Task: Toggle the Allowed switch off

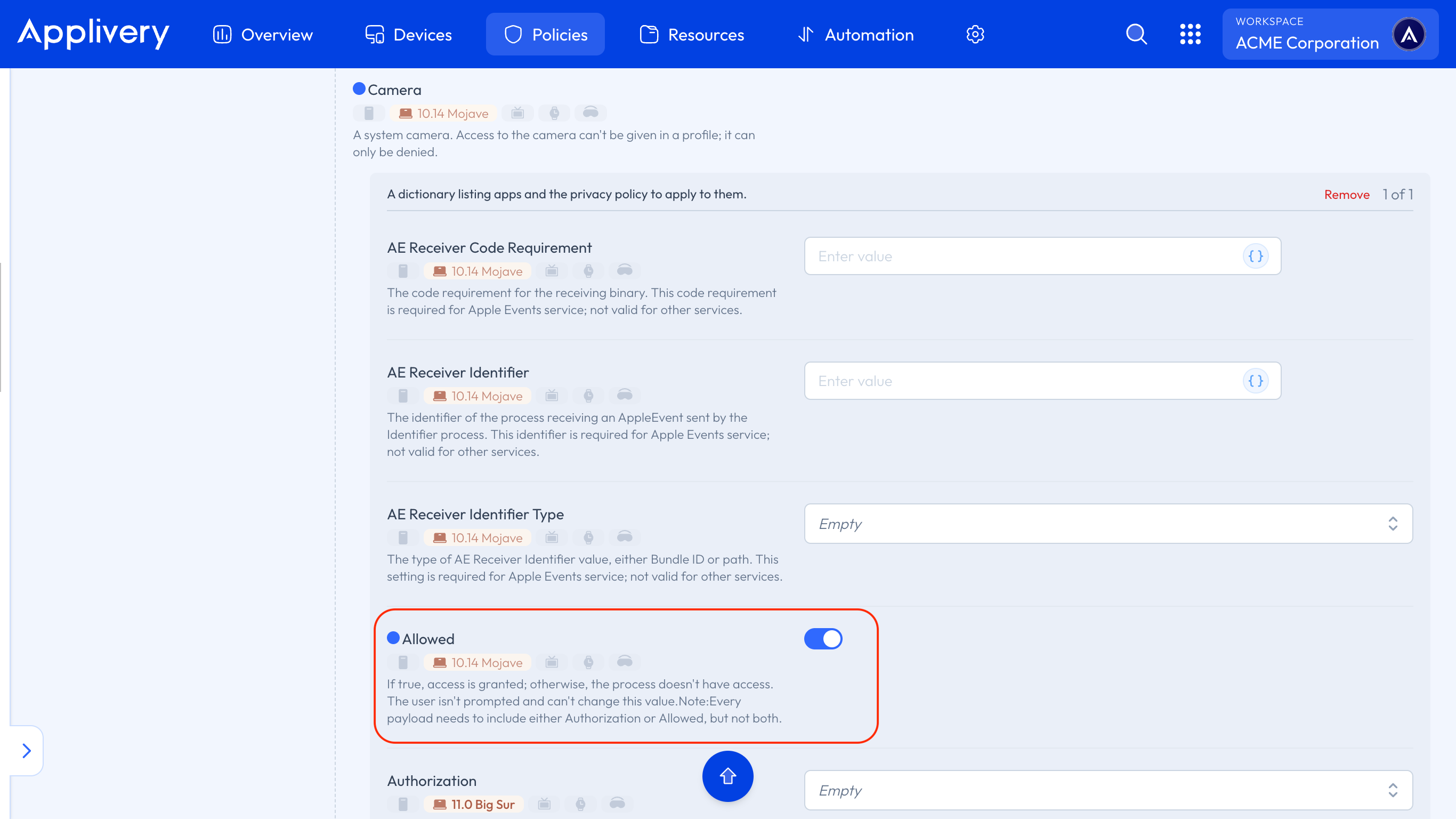Action: 823,639
